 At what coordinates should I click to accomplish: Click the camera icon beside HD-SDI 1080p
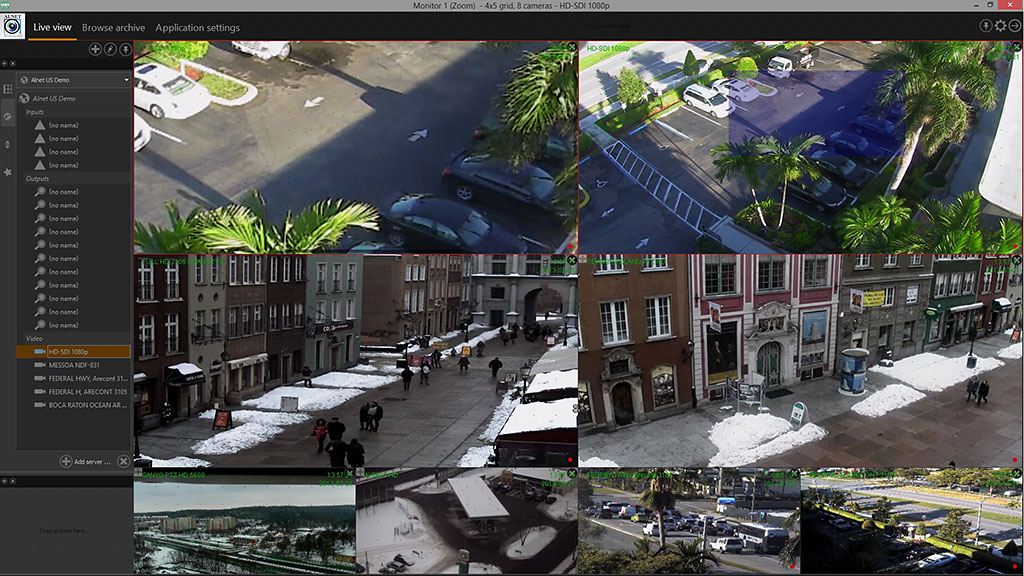40,352
